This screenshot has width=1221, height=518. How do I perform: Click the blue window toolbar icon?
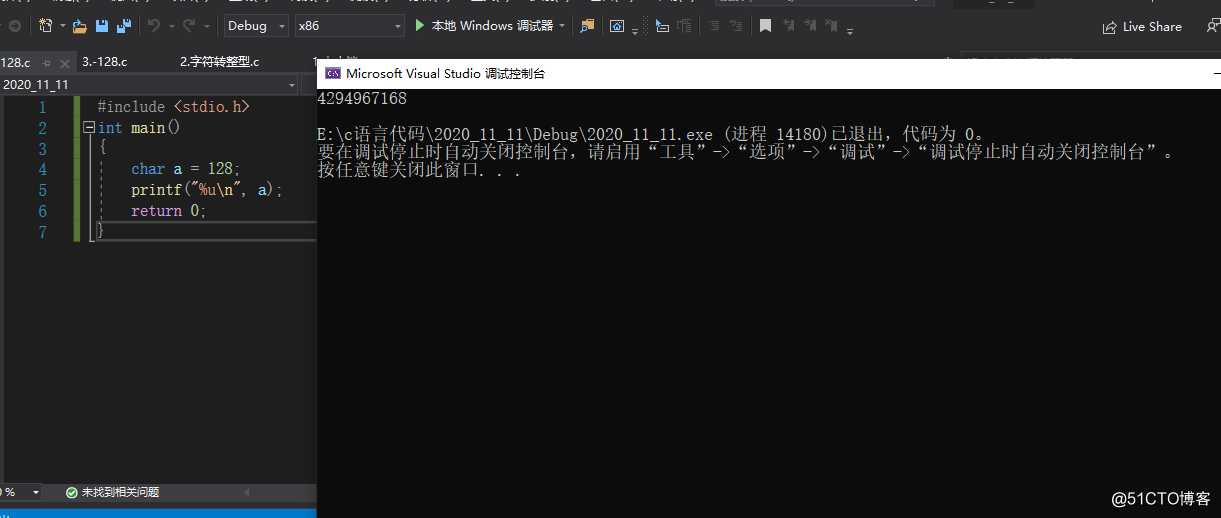click(618, 26)
